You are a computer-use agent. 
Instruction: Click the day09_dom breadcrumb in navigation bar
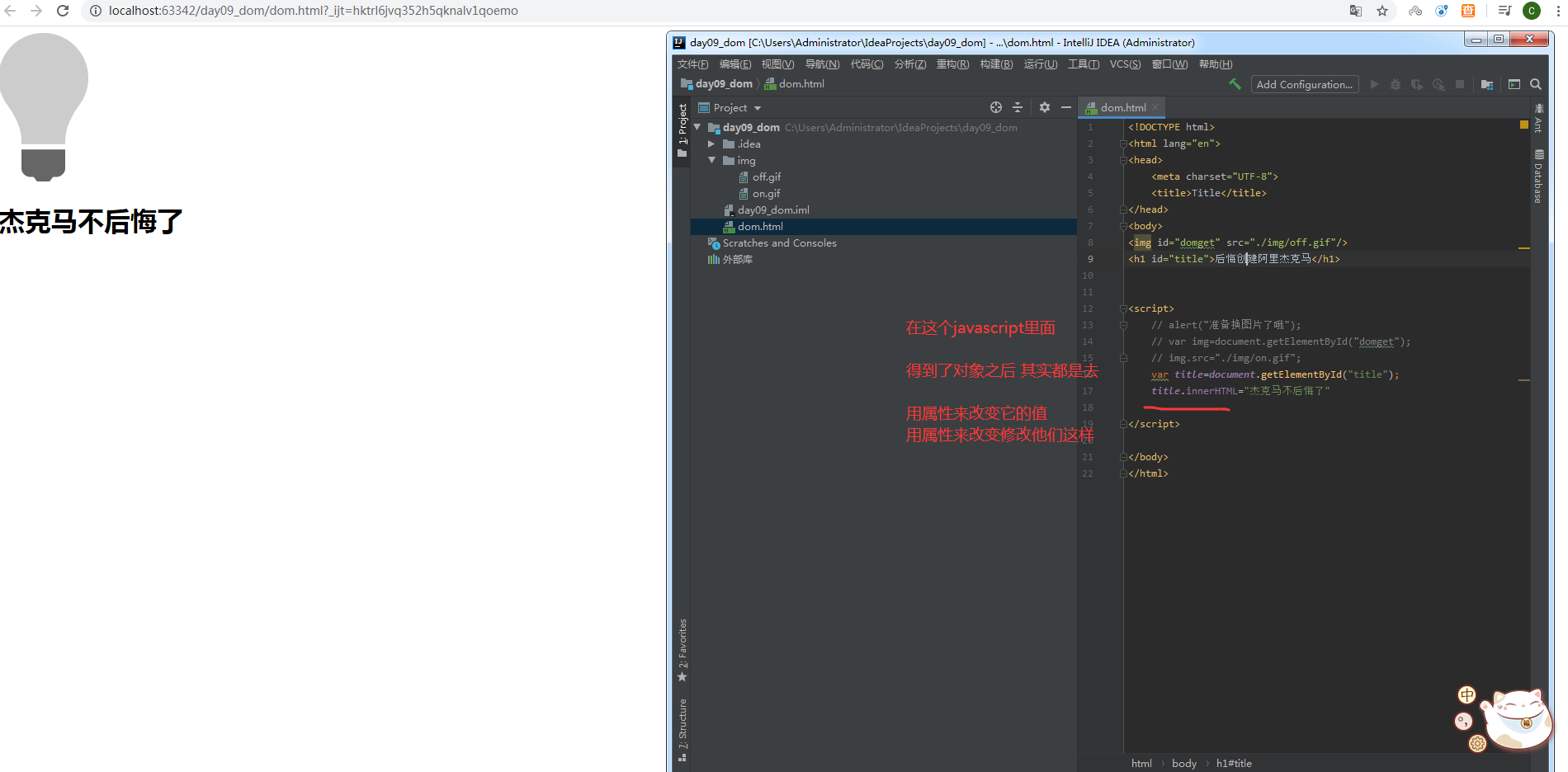pos(716,84)
